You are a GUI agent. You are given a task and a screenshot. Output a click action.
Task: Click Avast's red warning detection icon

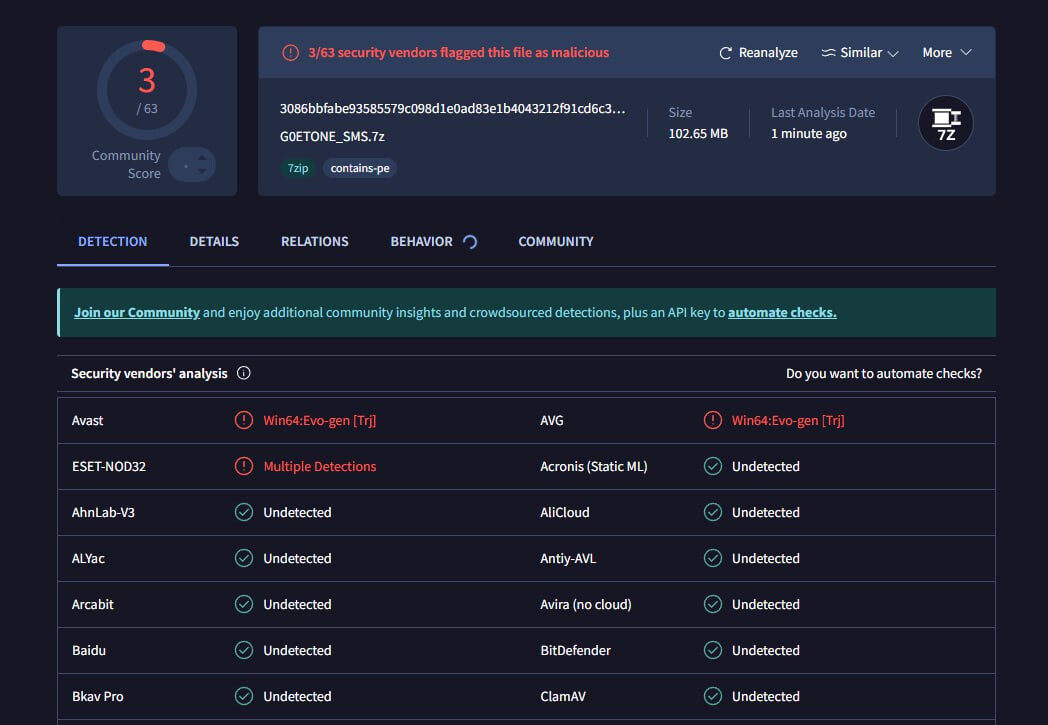click(x=243, y=420)
